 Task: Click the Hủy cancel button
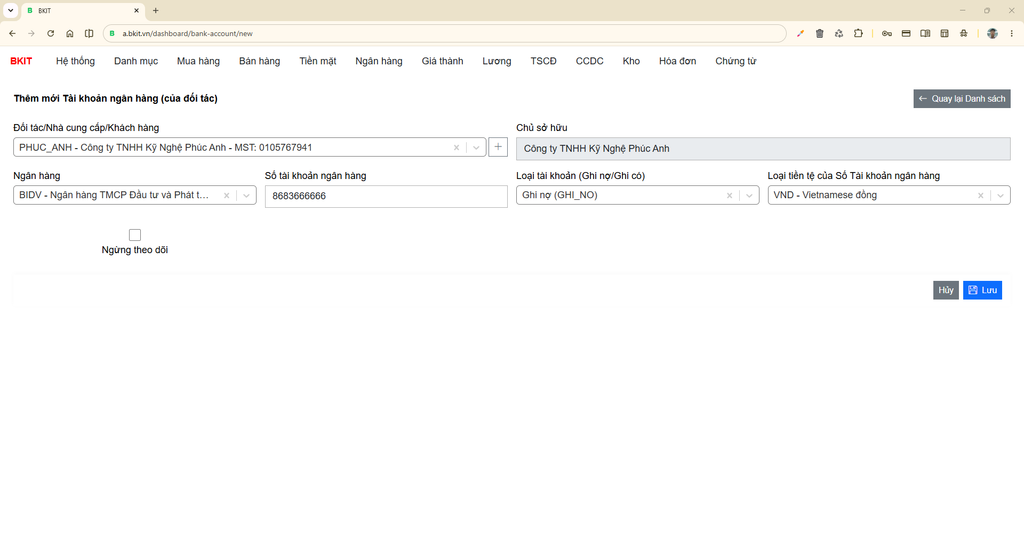tap(946, 290)
